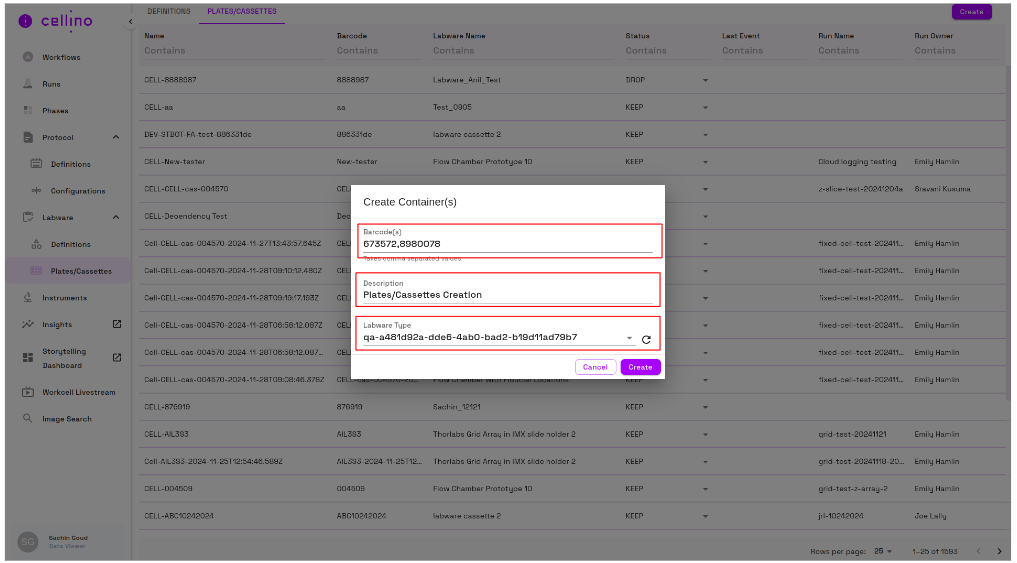Open status dropdown for CELL-8888987 row
This screenshot has height=563, width=1017.
coord(705,80)
